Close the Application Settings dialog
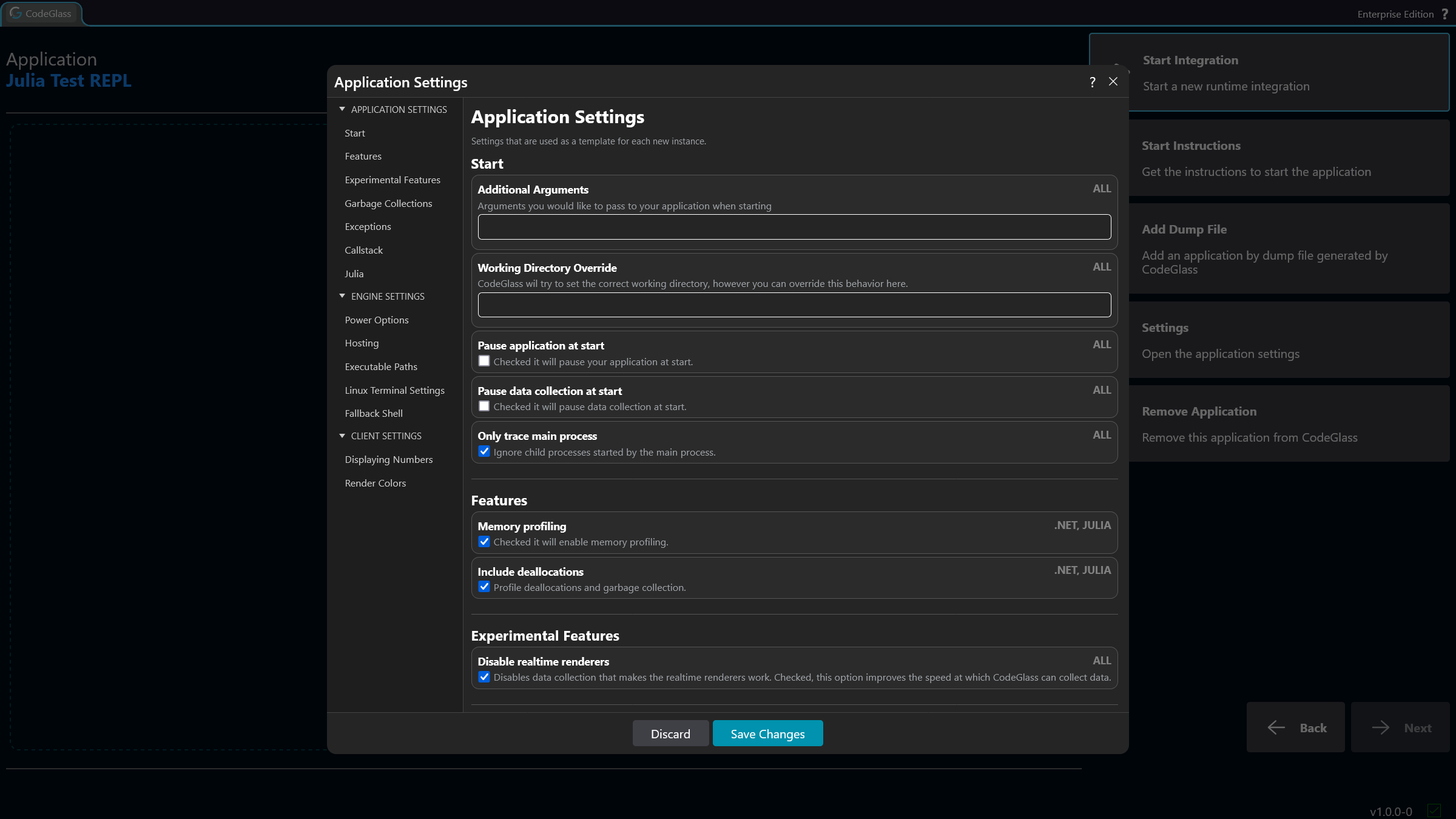This screenshot has width=1456, height=819. pyautogui.click(x=1113, y=81)
